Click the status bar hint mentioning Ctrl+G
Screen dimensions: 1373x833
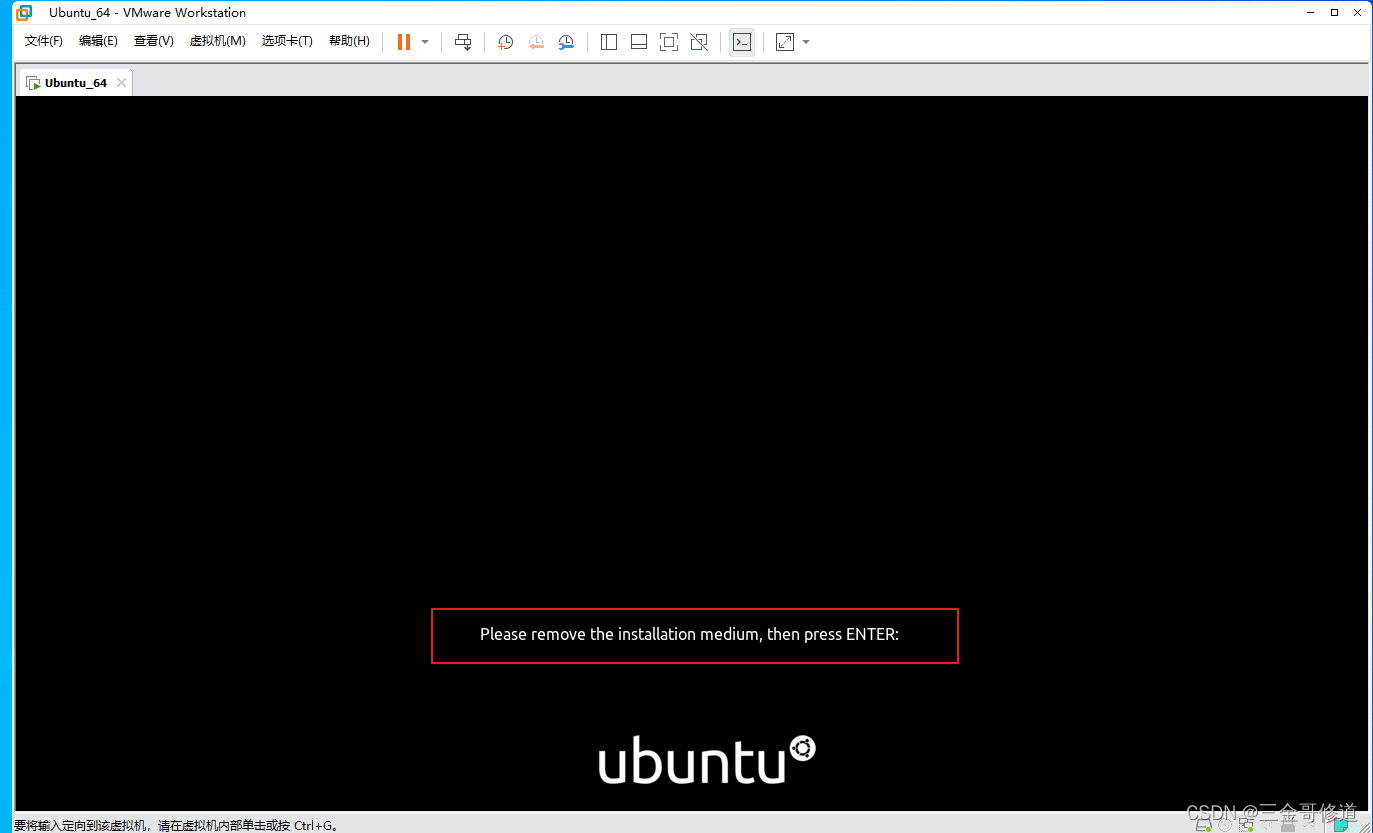[176, 826]
